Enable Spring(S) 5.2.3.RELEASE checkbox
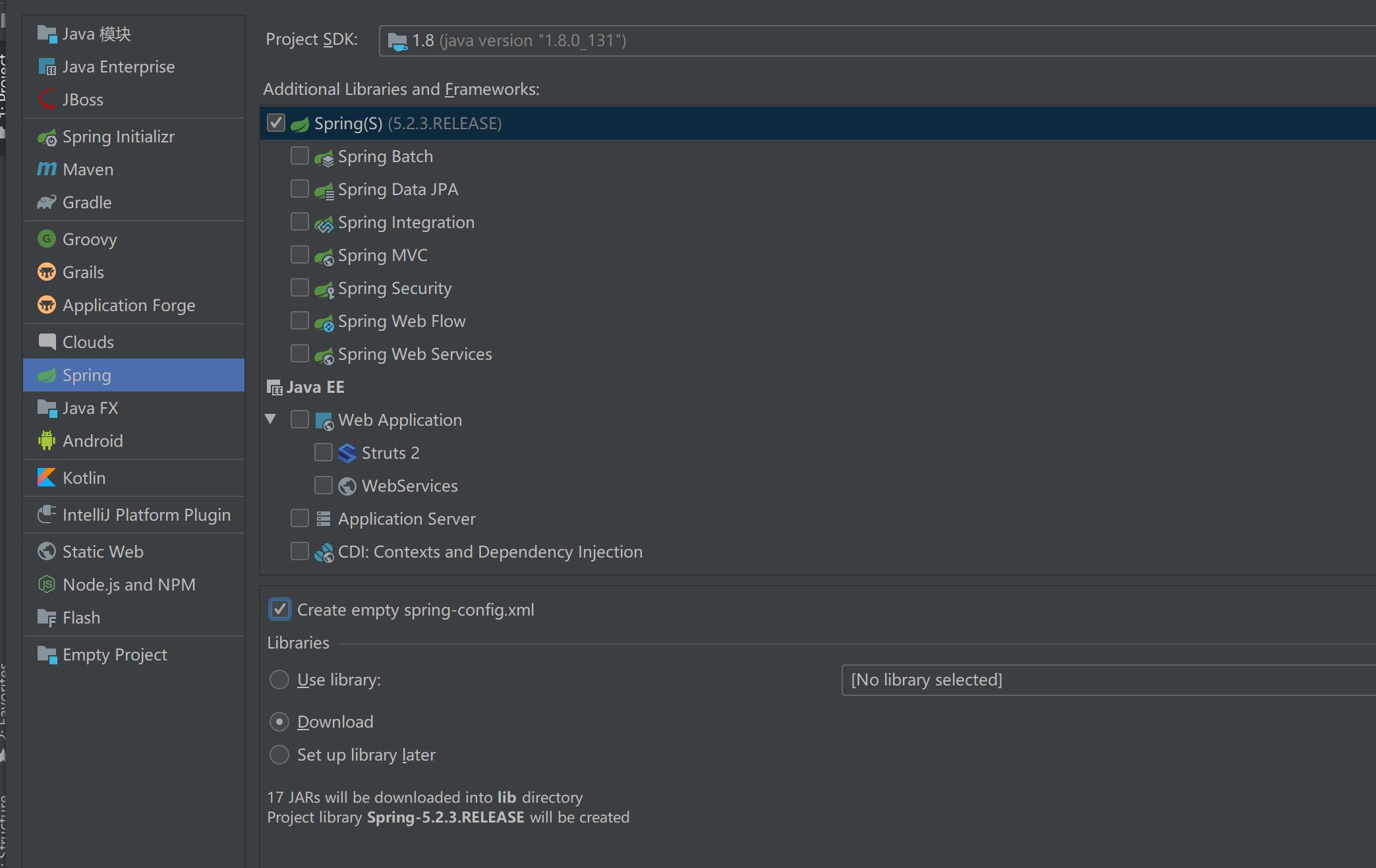Viewport: 1376px width, 868px height. pos(278,122)
